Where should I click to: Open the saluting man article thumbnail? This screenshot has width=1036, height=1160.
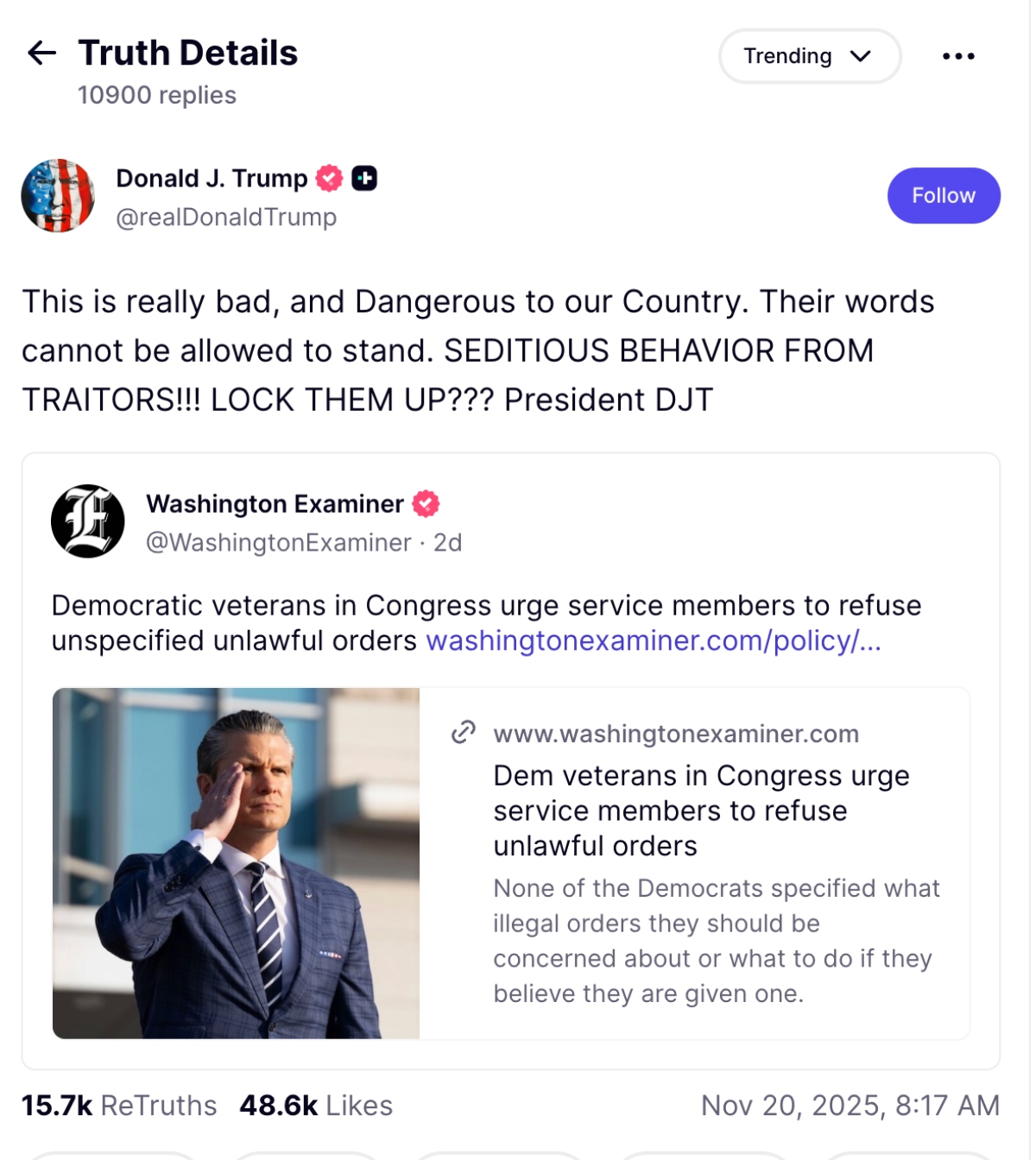[236, 863]
